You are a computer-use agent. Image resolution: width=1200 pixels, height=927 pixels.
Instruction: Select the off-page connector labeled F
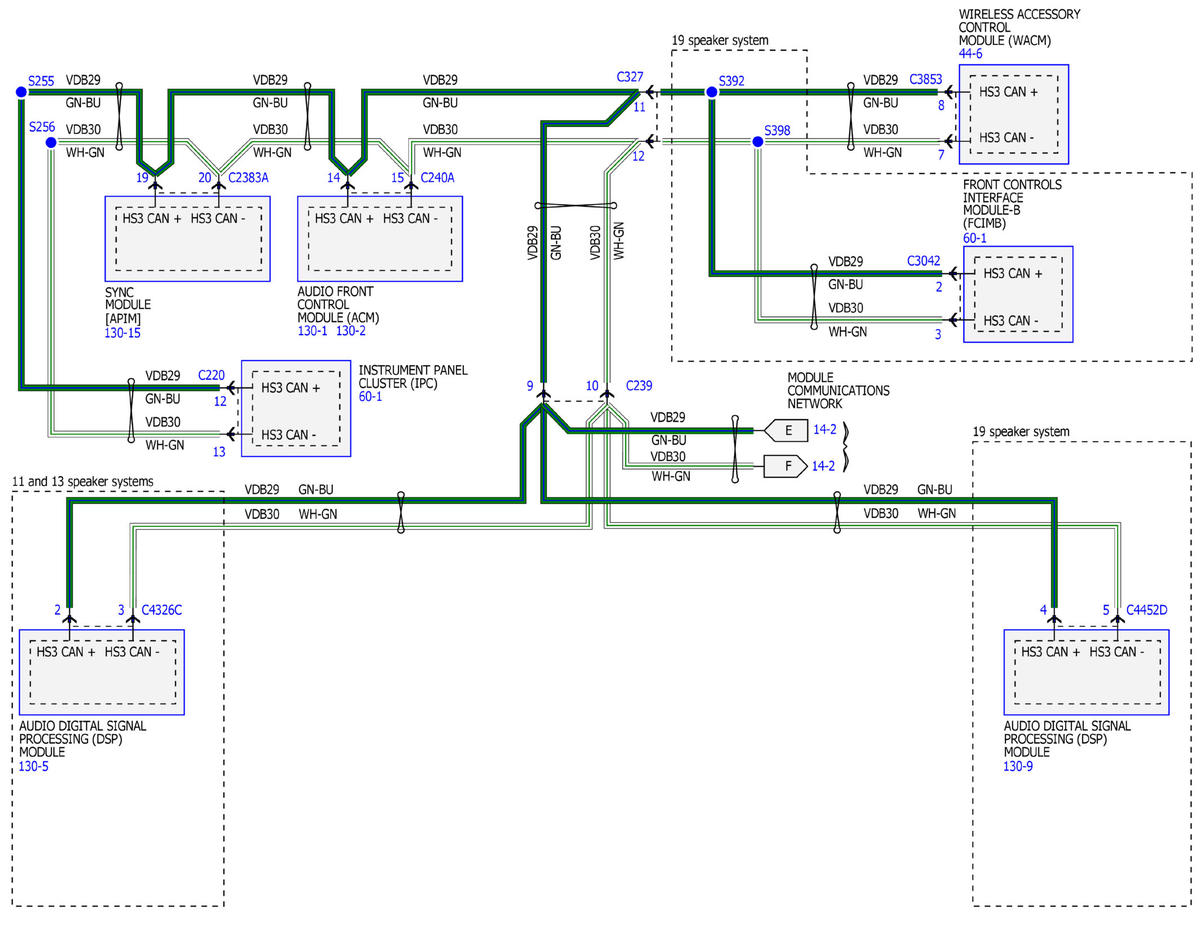[785, 465]
